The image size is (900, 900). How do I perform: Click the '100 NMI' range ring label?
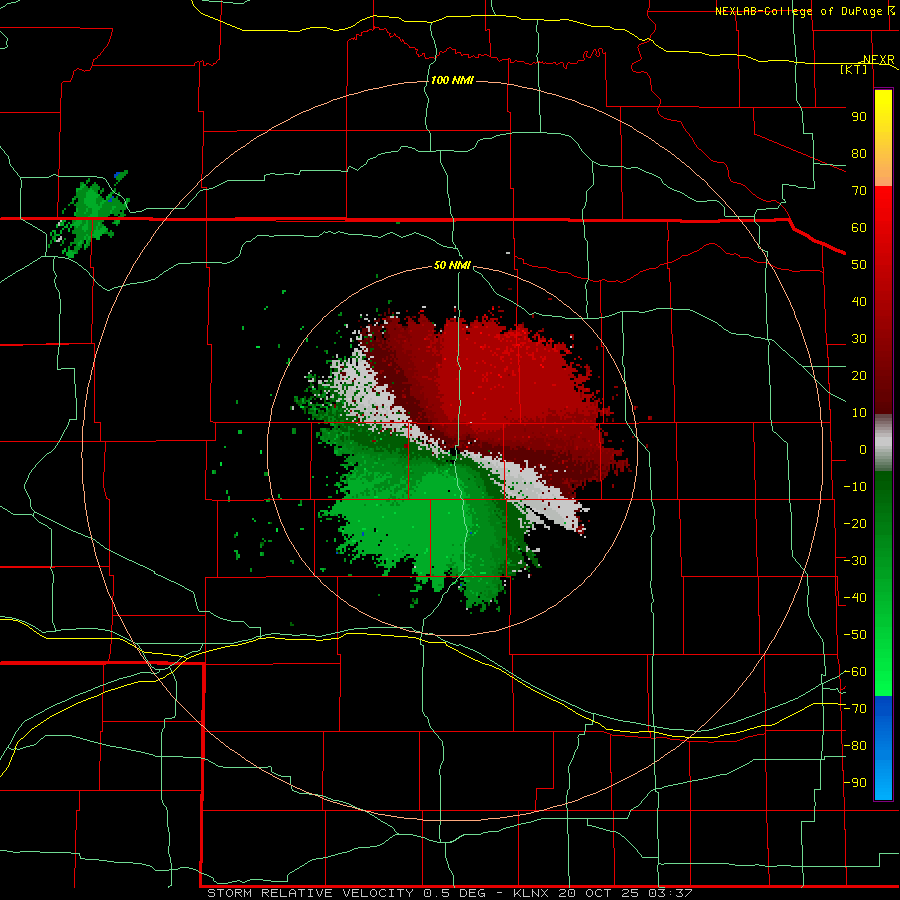(452, 80)
